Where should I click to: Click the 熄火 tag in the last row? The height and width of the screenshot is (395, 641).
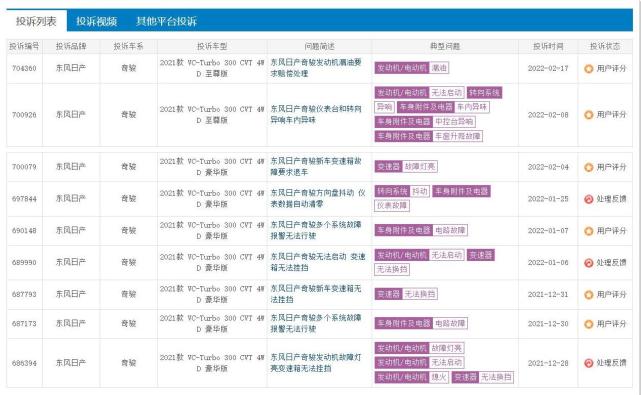pyautogui.click(x=439, y=377)
